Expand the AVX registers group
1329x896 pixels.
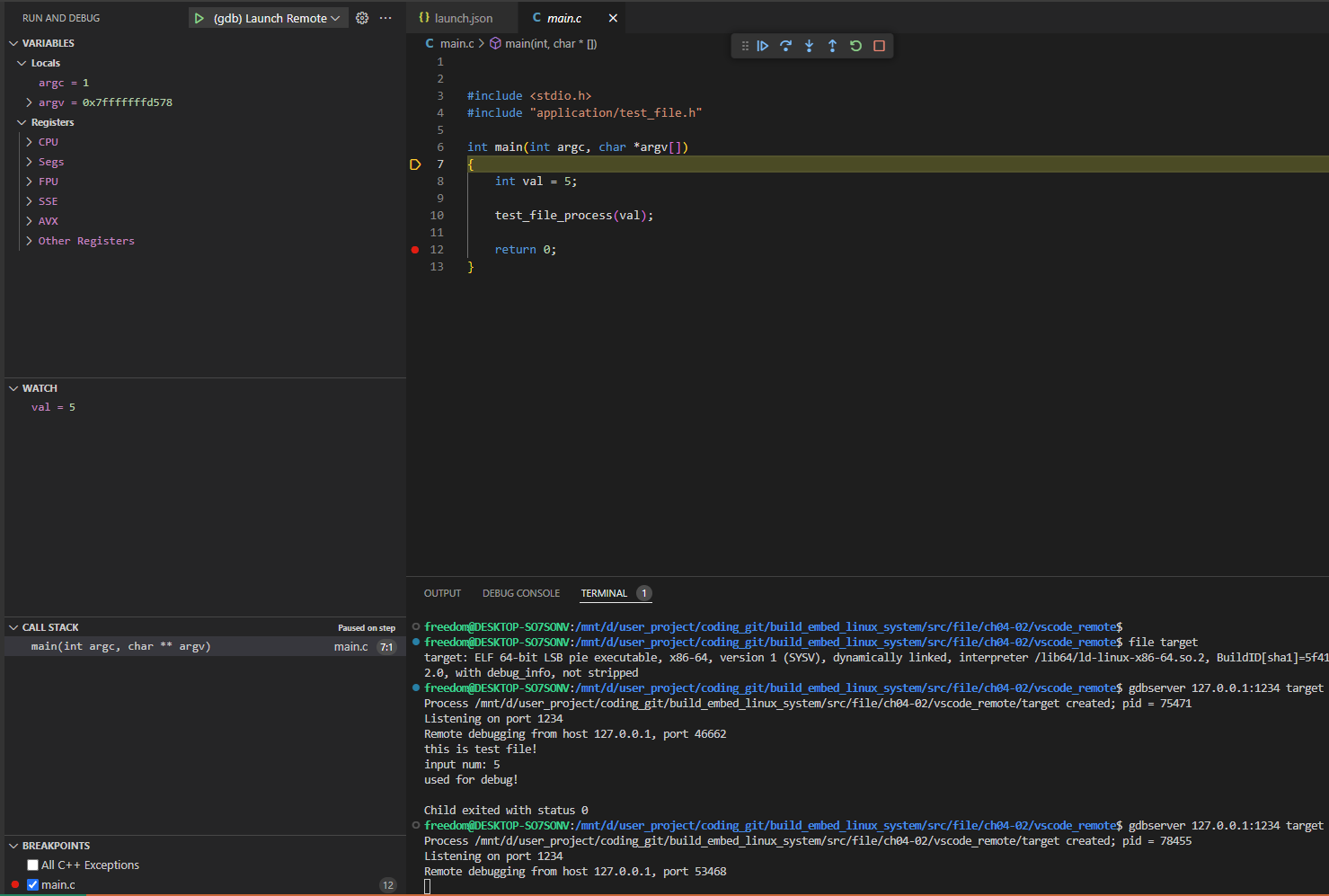(30, 221)
